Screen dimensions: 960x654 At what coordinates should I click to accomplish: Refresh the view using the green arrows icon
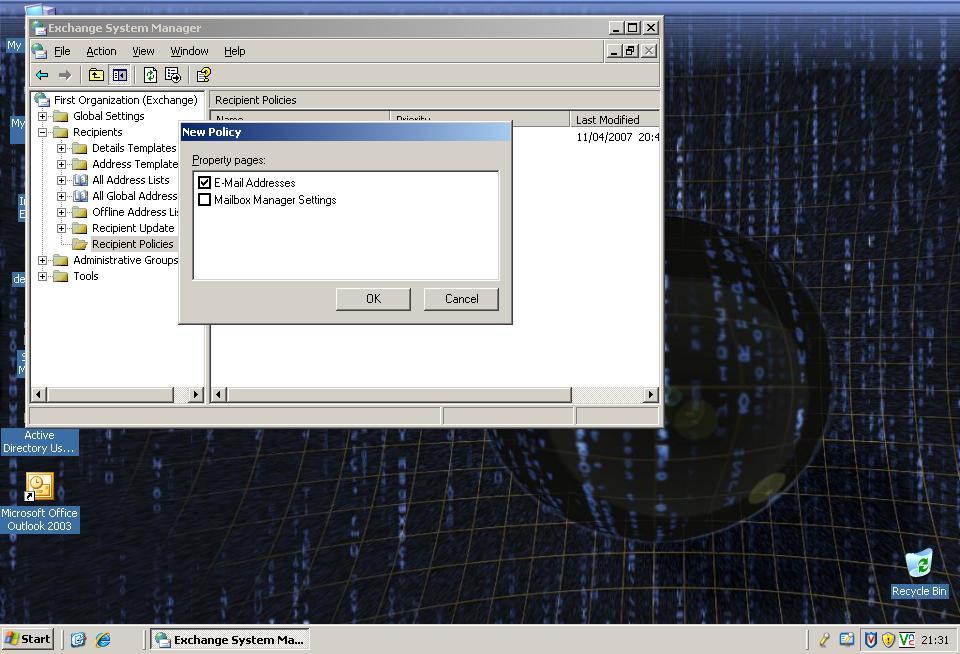pyautogui.click(x=150, y=75)
